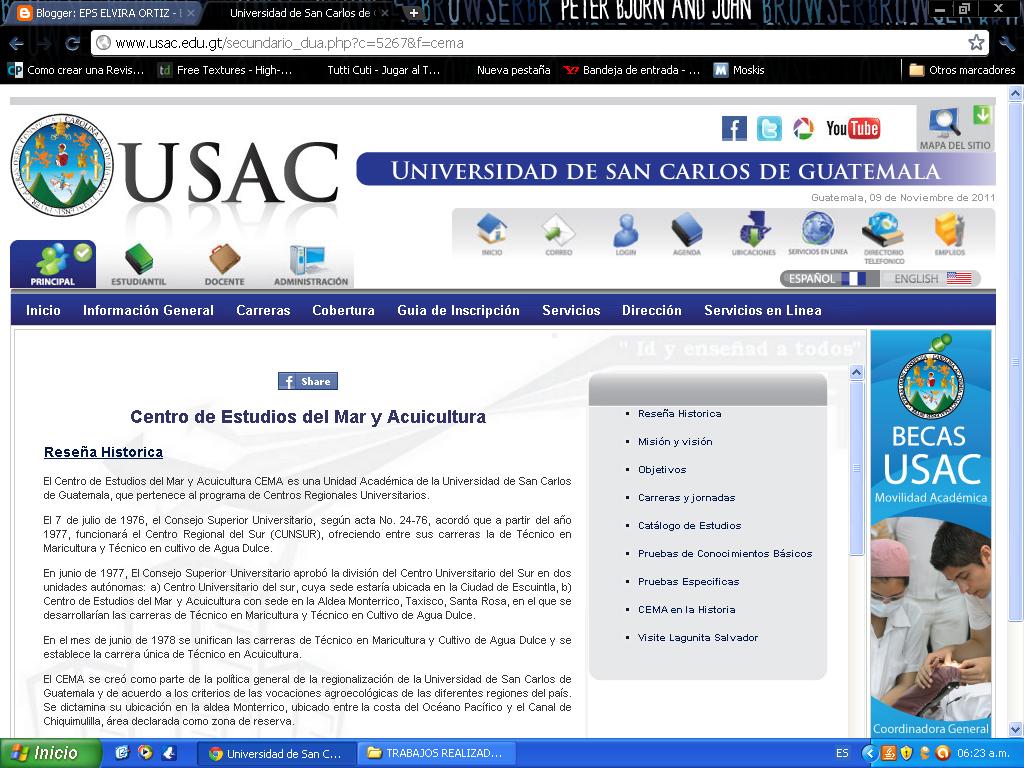Open the USAC Correo mail icon
Viewport: 1024px width, 768px height.
pos(557,232)
